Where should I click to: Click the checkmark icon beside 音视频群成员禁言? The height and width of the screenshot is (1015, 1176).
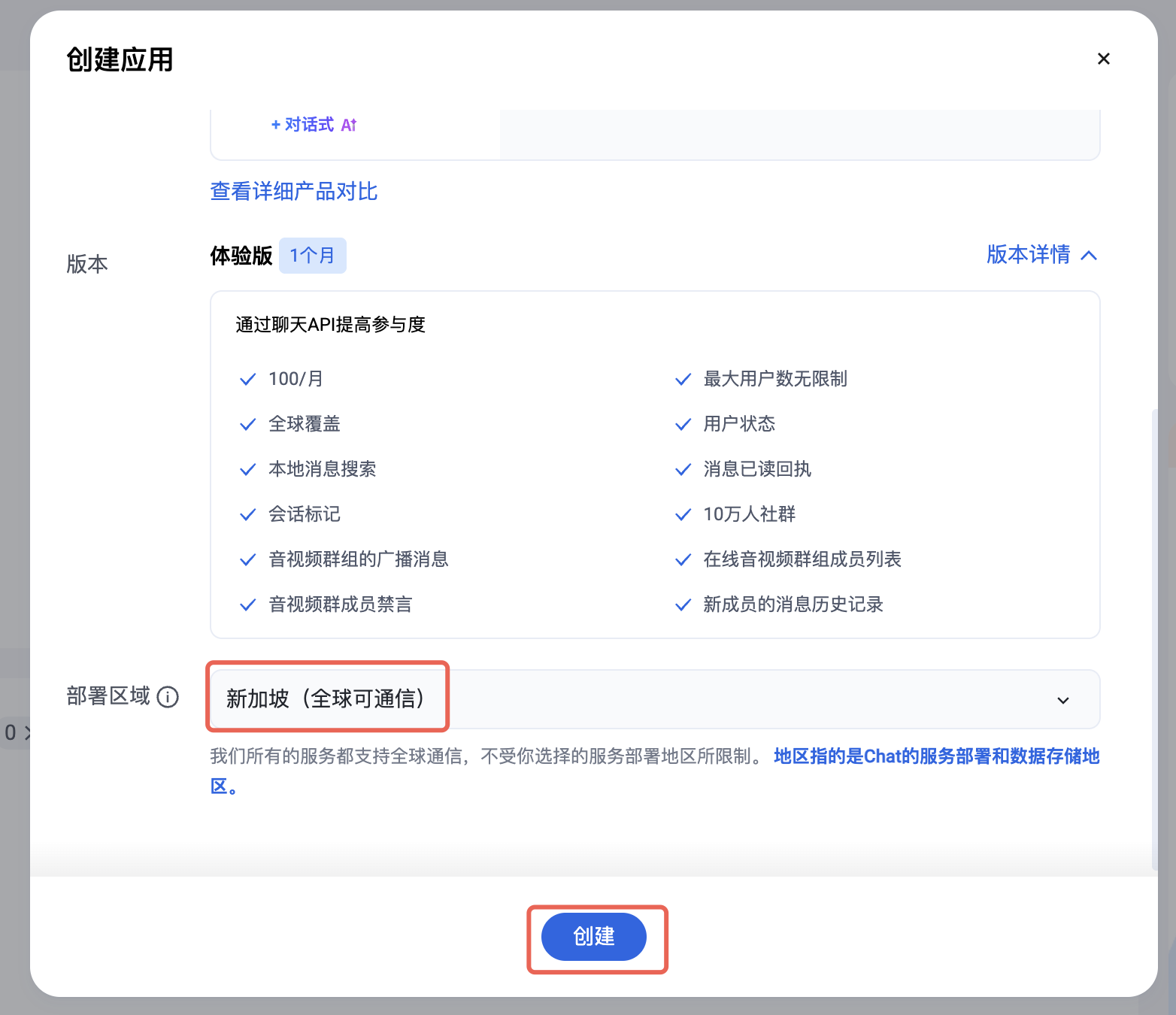247,605
